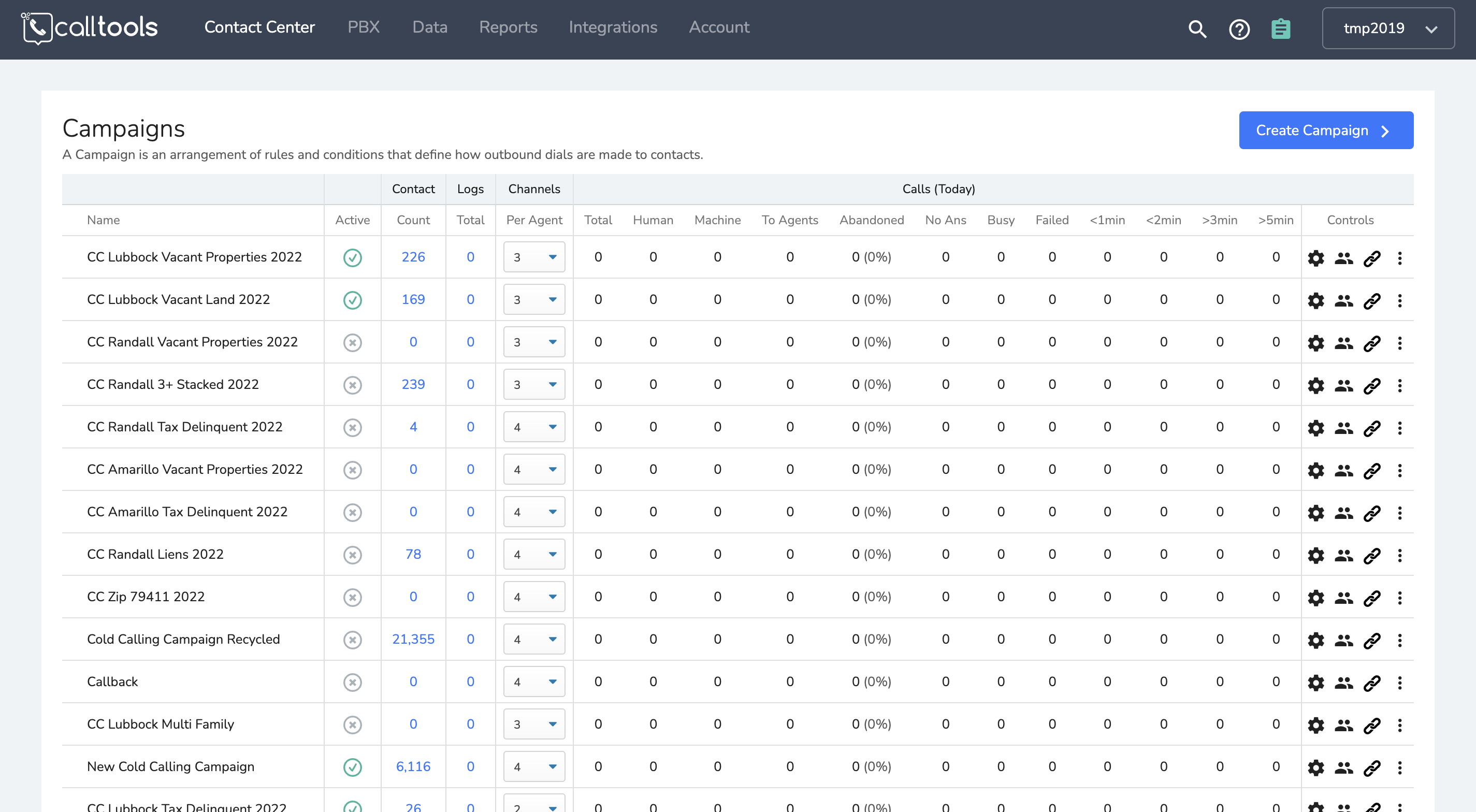Open settings gear for Cold Calling Campaign Recycled
Screen dimensions: 1476x812
click(1315, 640)
